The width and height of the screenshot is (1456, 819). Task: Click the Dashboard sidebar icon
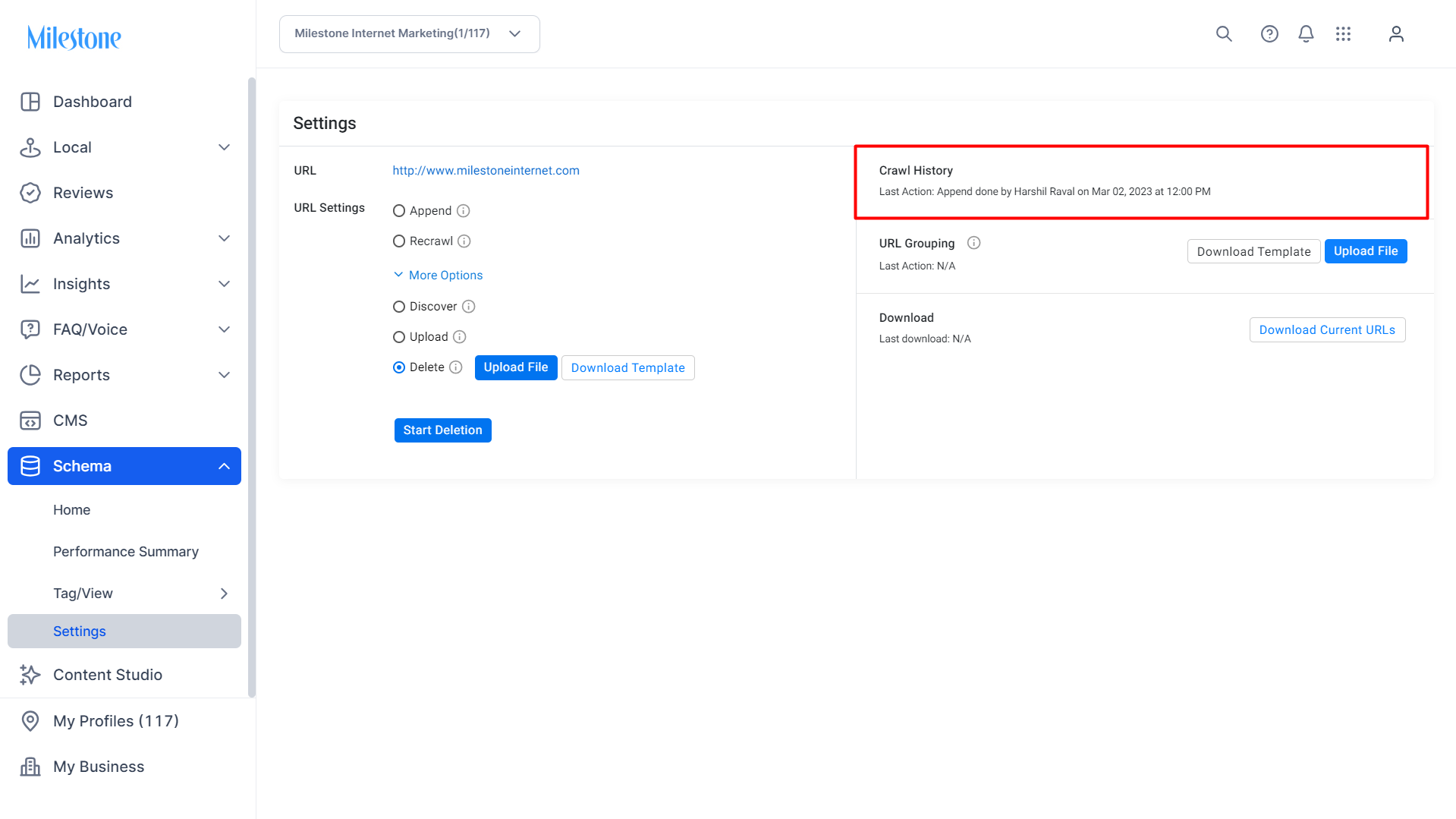[x=30, y=102]
